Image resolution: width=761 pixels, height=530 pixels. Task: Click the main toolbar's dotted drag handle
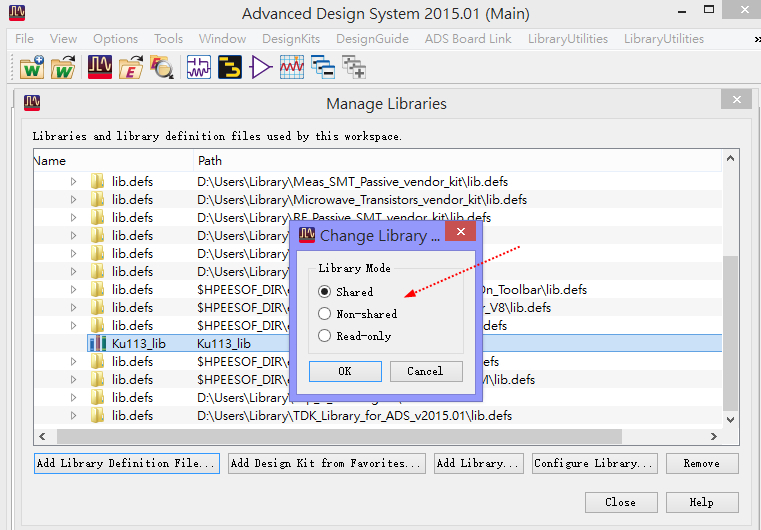[x=13, y=67]
